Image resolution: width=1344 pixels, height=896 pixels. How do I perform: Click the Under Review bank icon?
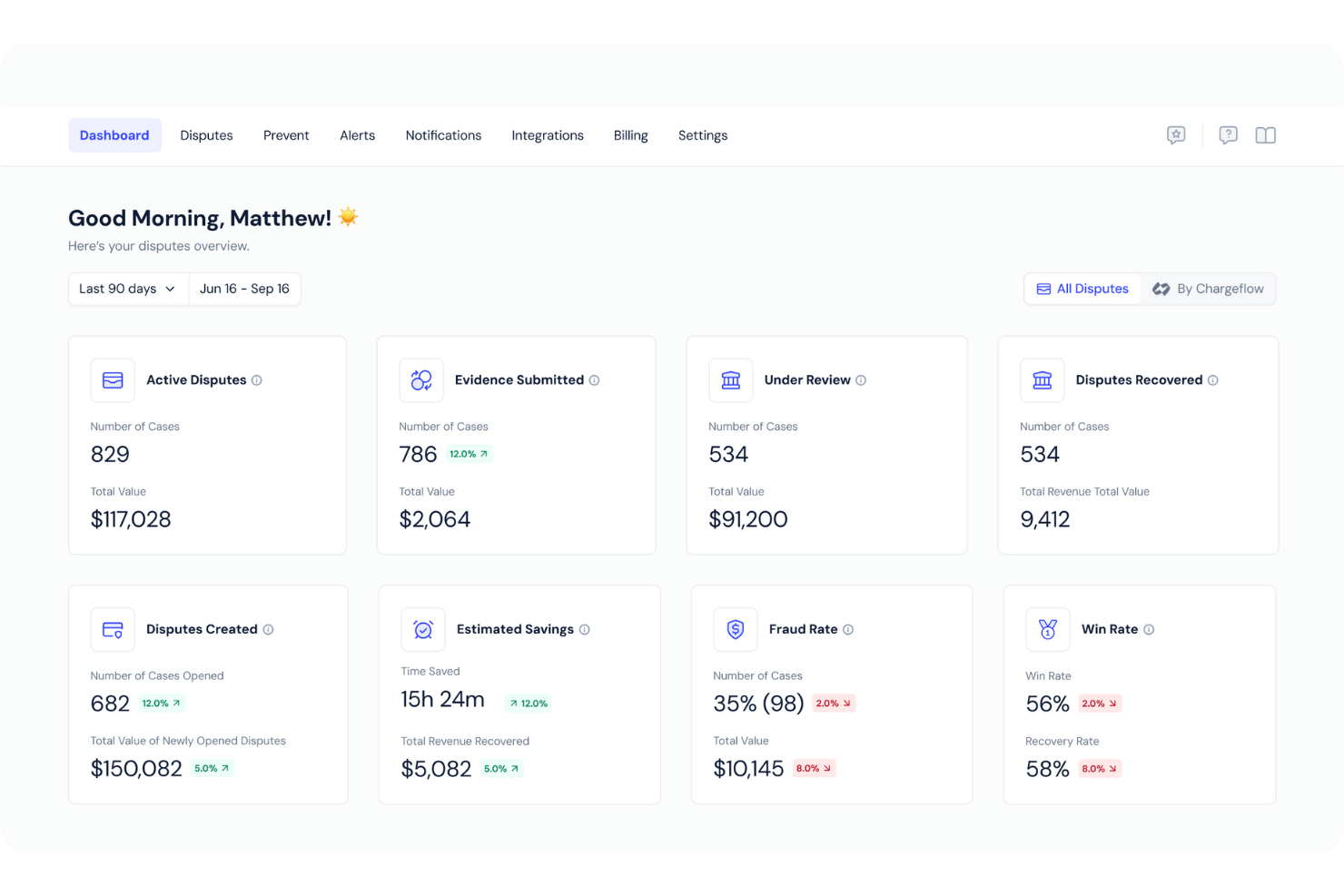coord(731,379)
